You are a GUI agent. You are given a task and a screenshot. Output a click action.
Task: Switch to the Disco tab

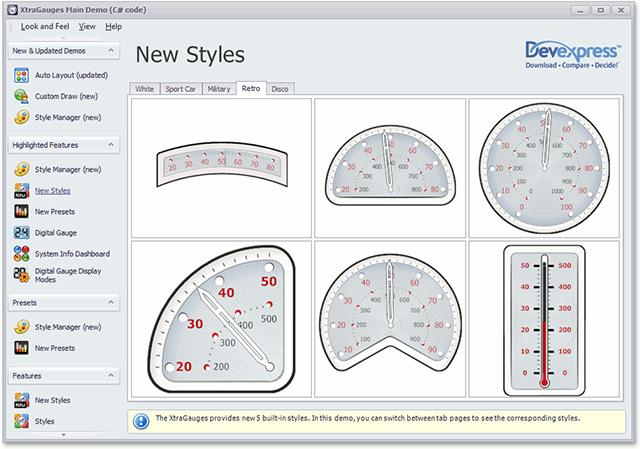281,89
